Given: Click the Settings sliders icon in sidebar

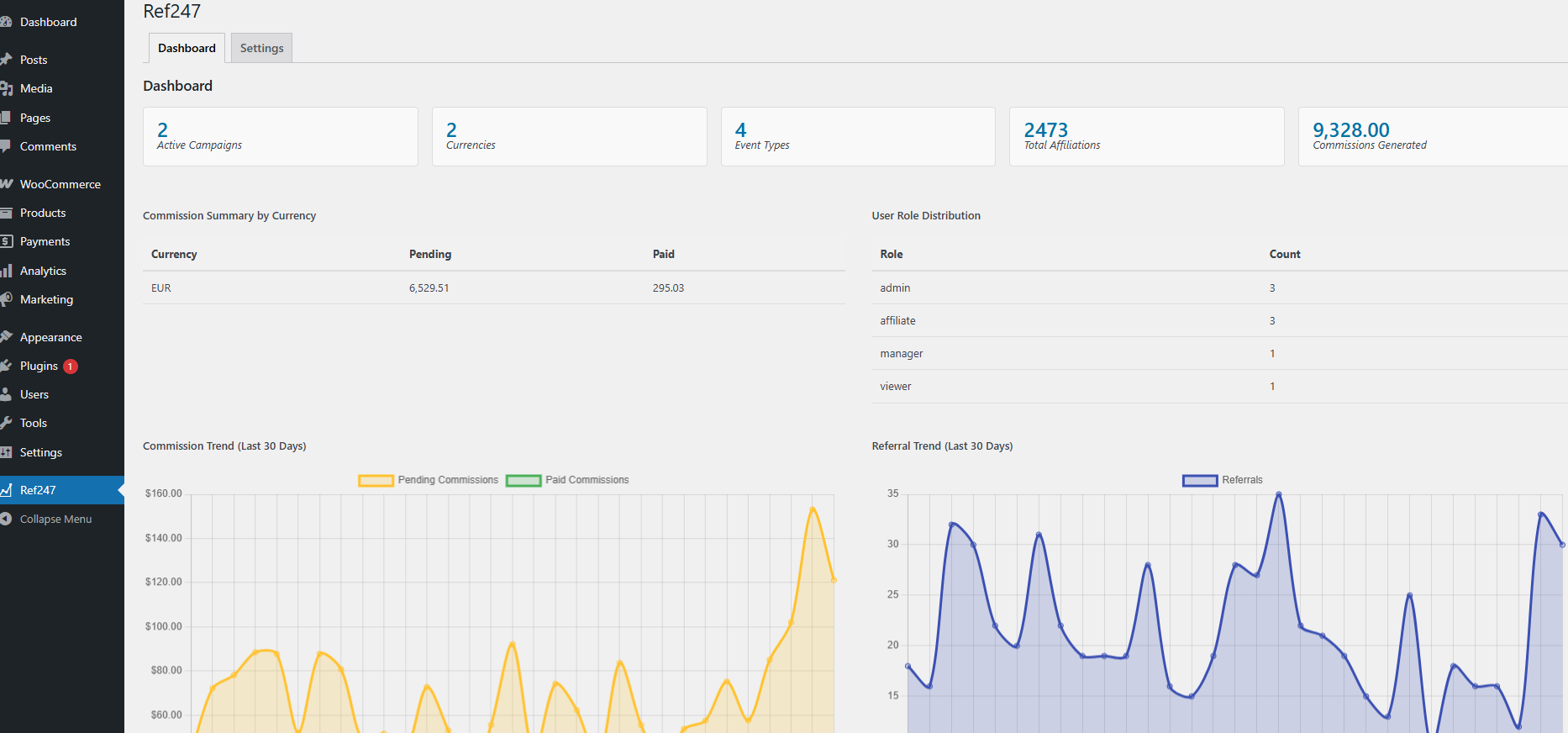Looking at the screenshot, I should pos(5,452).
